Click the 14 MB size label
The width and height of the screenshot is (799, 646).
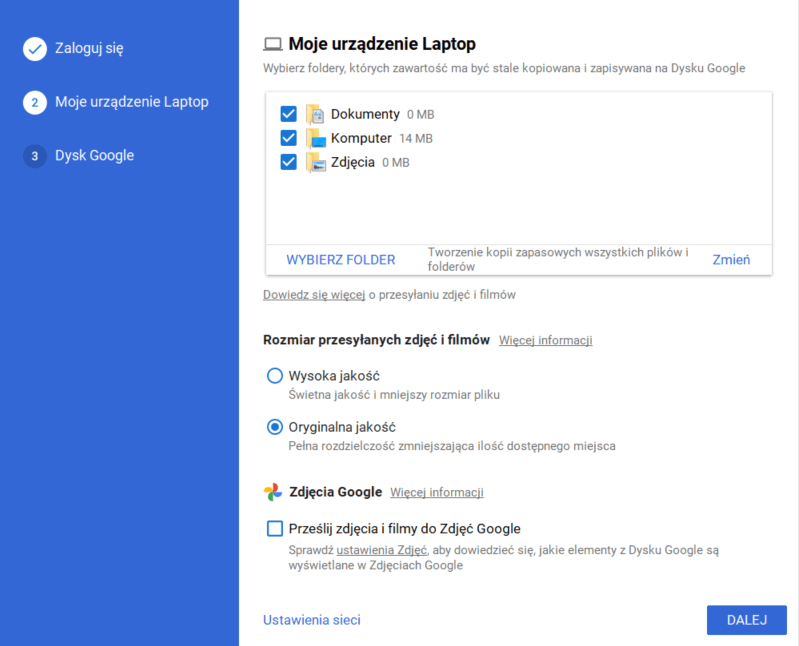416,139
